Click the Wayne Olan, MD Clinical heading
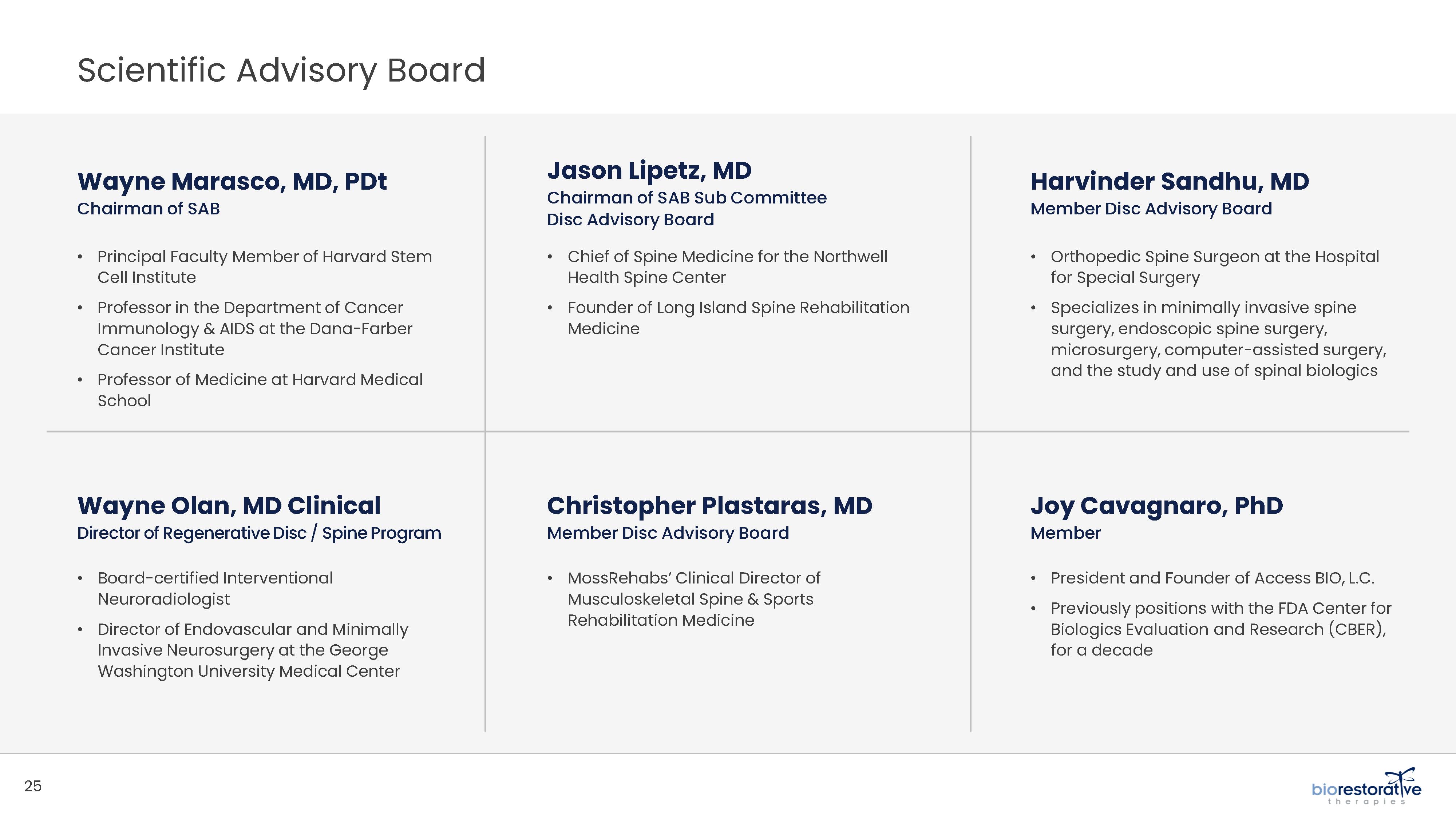 click(x=229, y=506)
